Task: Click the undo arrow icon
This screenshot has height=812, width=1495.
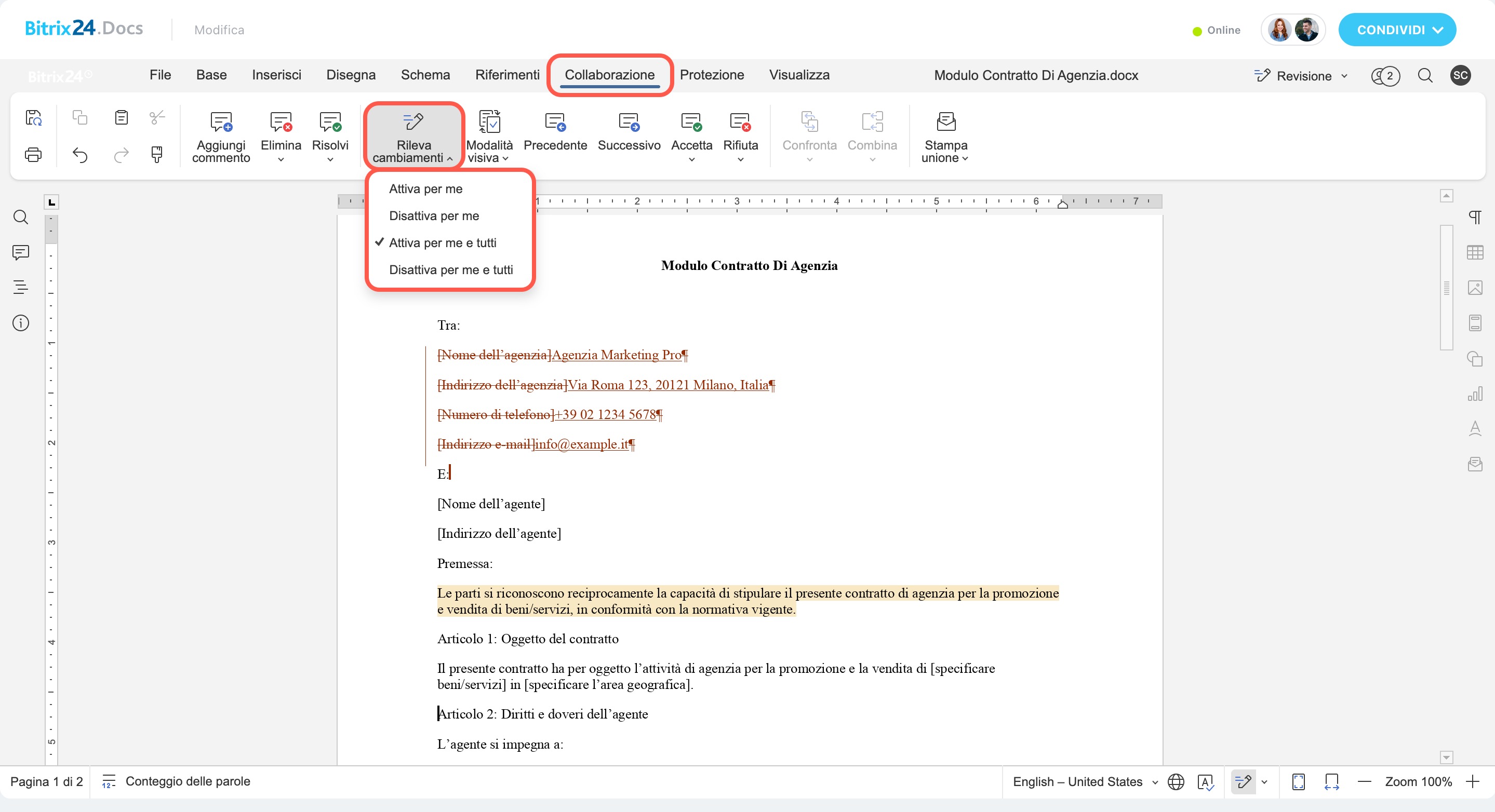Action: tap(80, 155)
